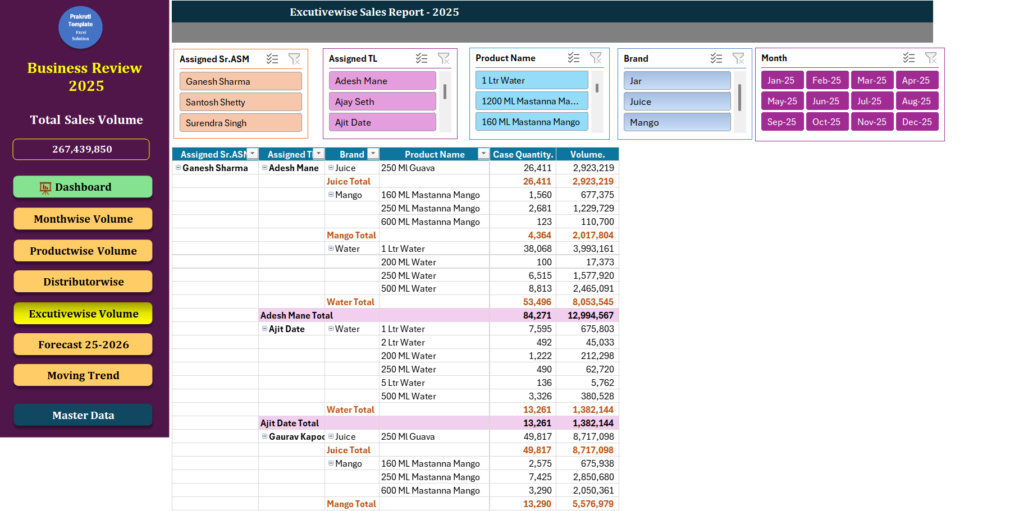Image resolution: width=1024 pixels, height=511 pixels.
Task: Collapse Mango brand under Adesh Mane
Action: pos(330,195)
